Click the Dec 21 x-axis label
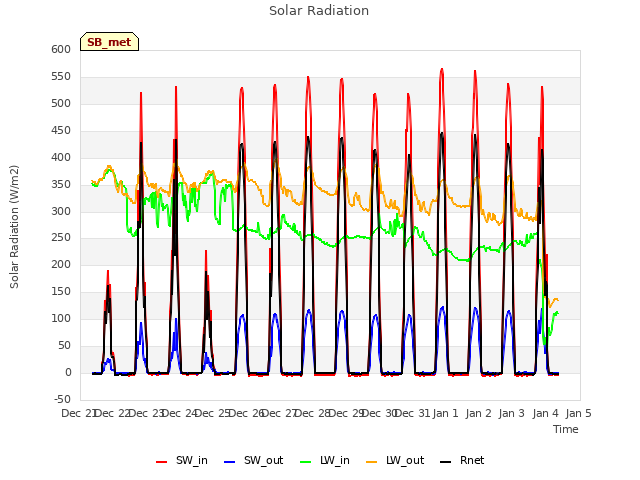Image resolution: width=640 pixels, height=480 pixels. click(78, 413)
